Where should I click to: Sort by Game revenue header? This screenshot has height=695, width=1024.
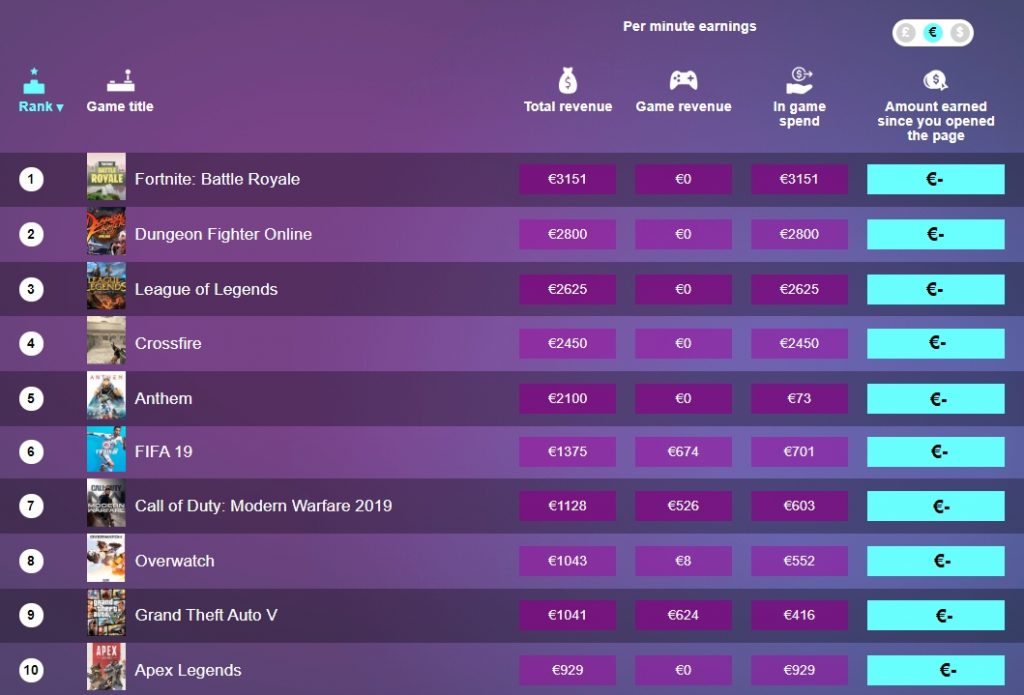[x=683, y=106]
